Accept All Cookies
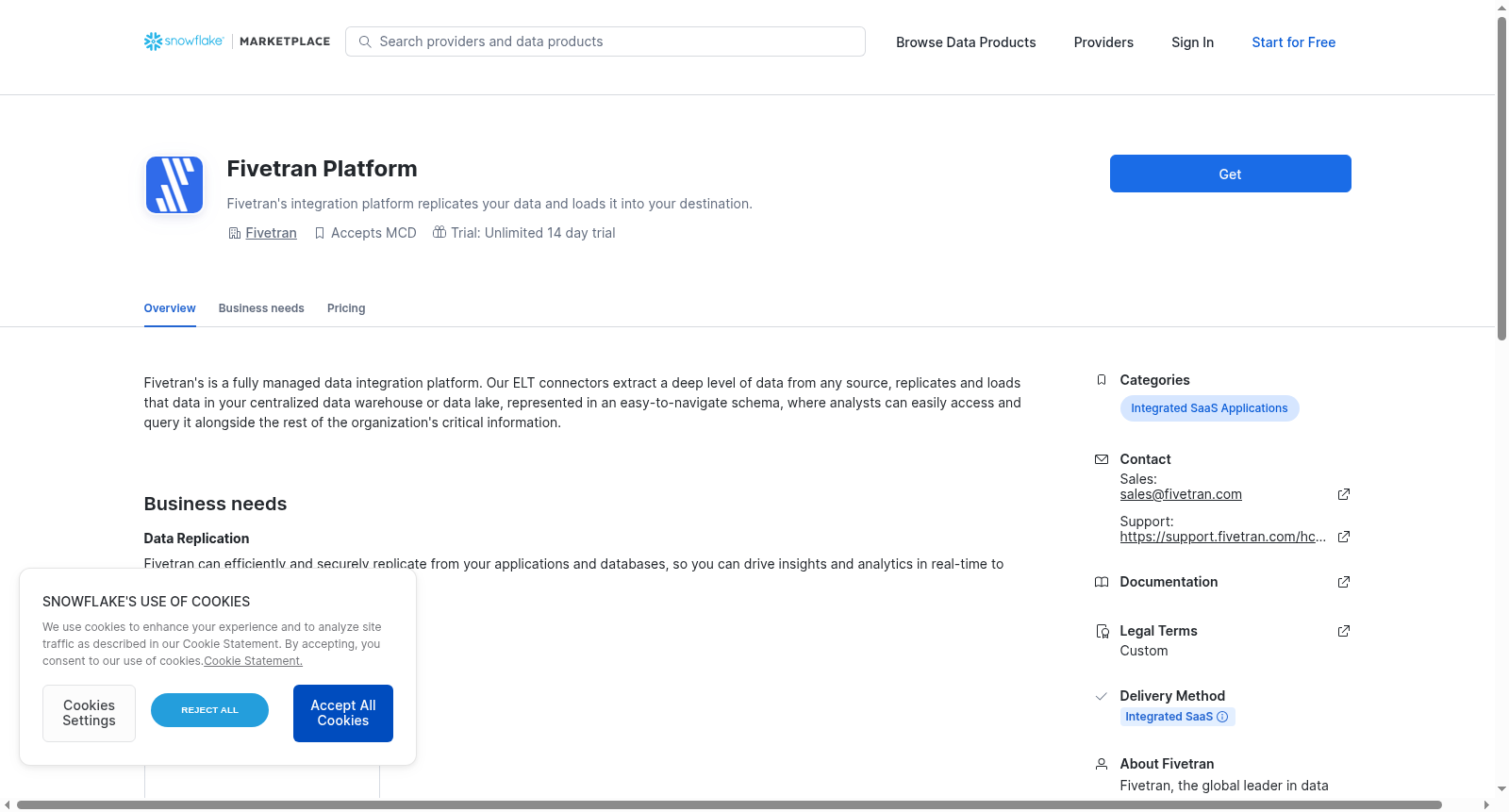1509x812 pixels. point(343,713)
